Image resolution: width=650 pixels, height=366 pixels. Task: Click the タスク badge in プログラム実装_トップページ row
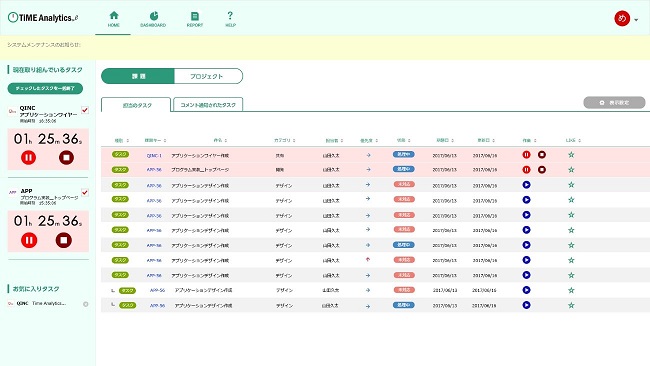click(120, 170)
